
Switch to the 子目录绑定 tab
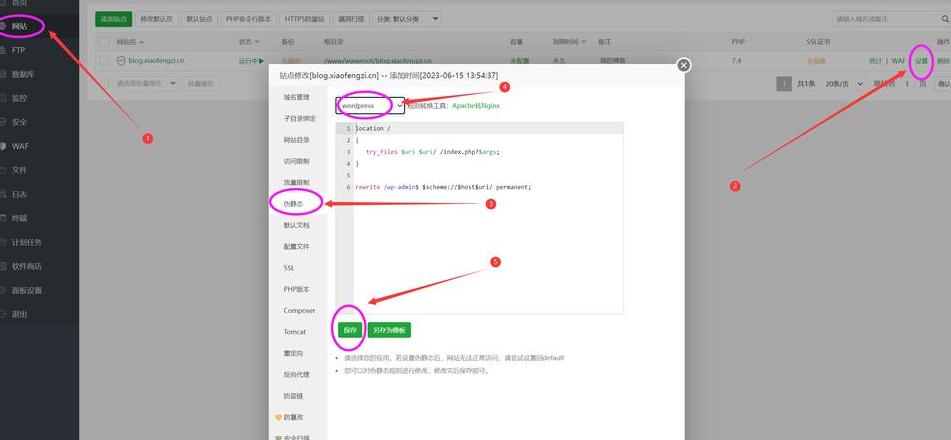299,118
